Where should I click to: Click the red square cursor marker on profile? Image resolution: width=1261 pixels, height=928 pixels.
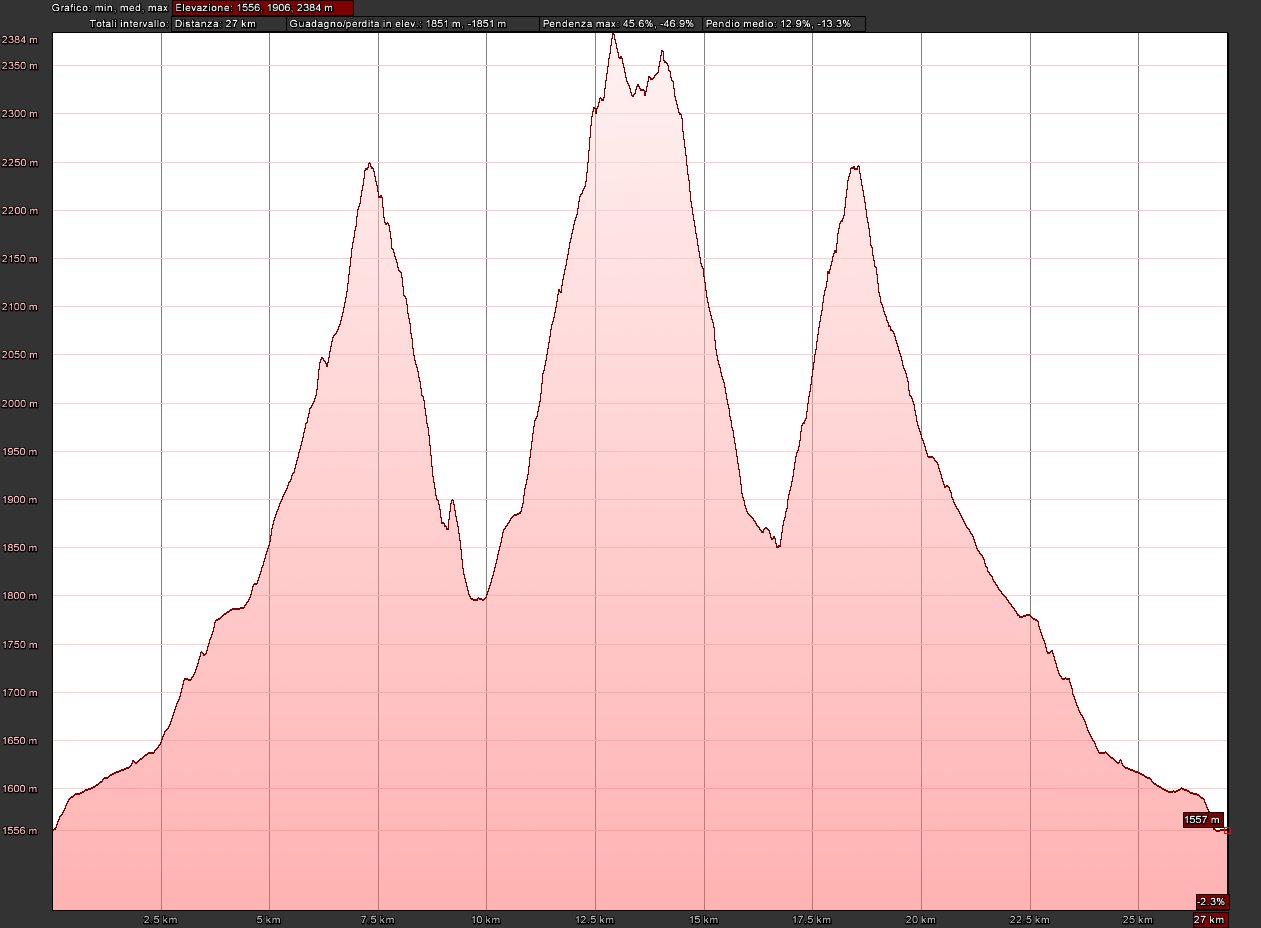click(x=1226, y=831)
